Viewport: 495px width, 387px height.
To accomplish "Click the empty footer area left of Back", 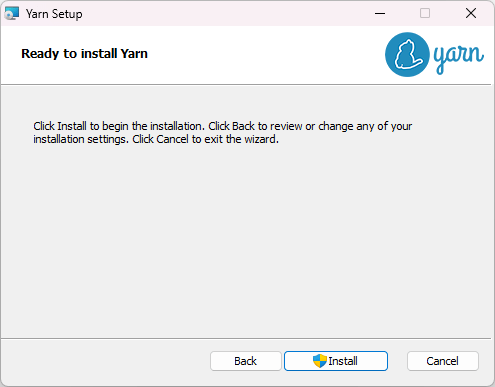I will 105,361.
